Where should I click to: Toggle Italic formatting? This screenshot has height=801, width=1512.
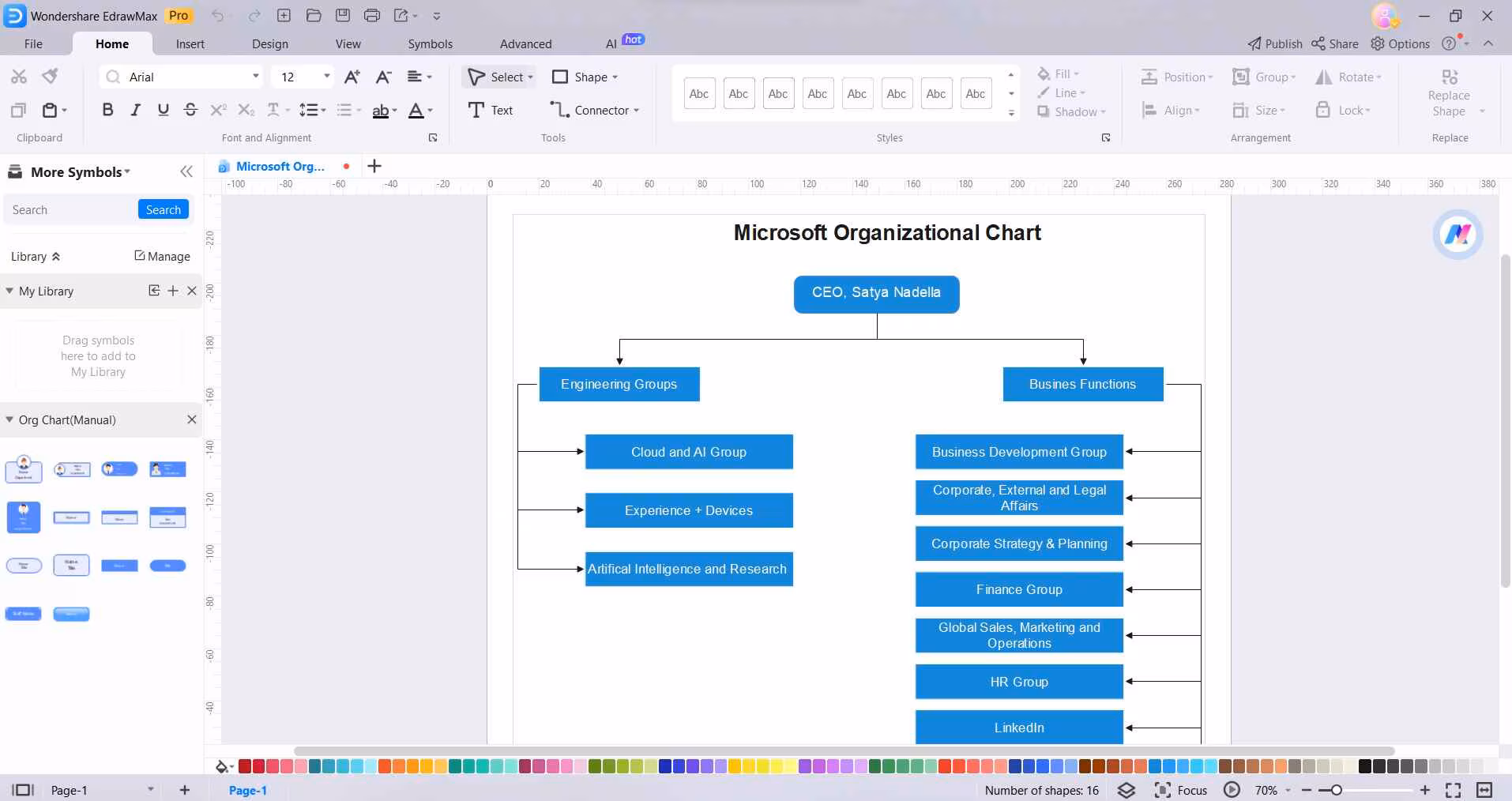click(136, 110)
